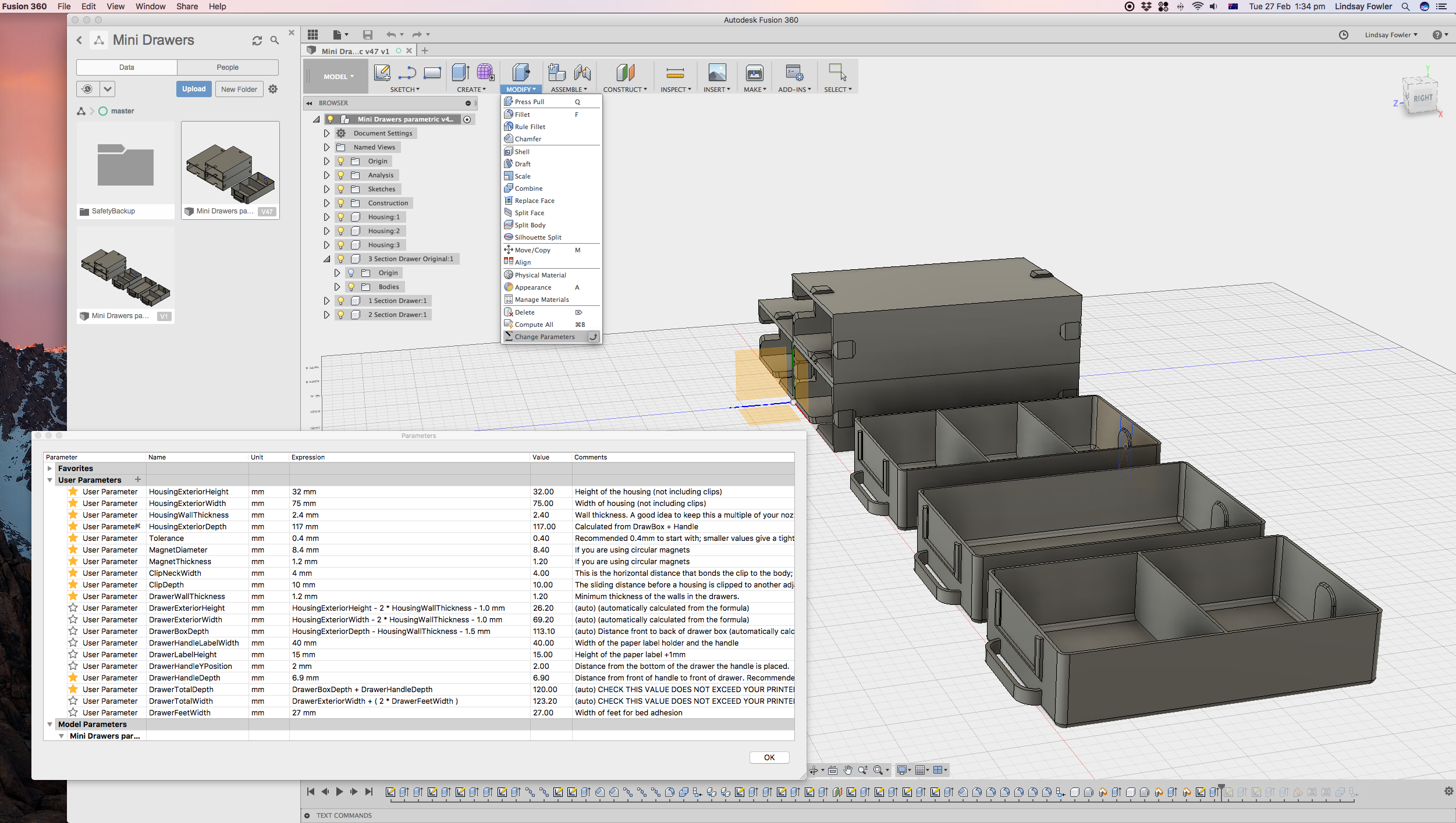Open Spotlight search in macOS menu bar
The image size is (1456, 823).
(1405, 6)
